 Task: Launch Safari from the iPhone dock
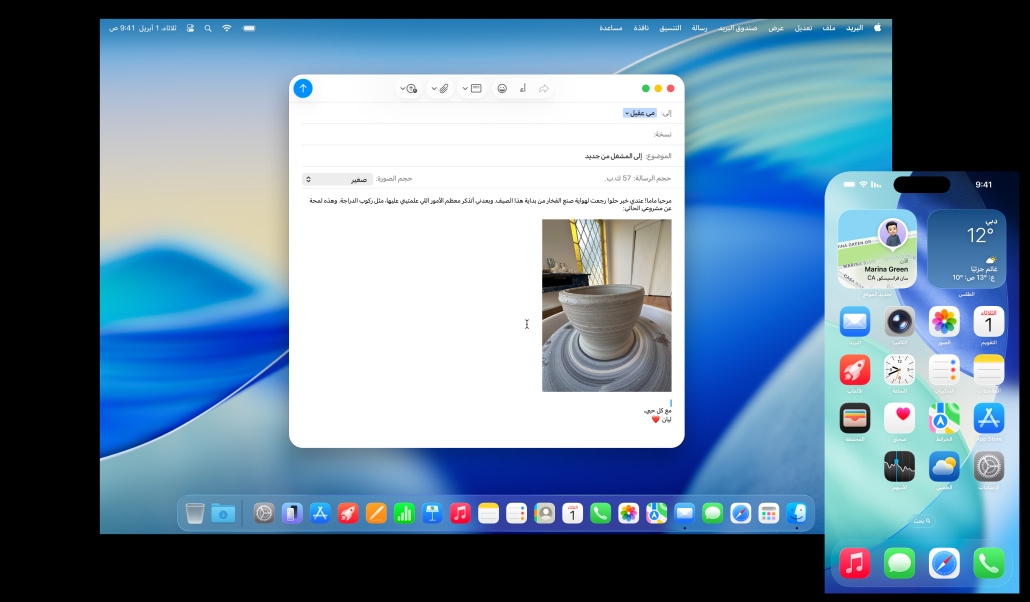[x=944, y=563]
